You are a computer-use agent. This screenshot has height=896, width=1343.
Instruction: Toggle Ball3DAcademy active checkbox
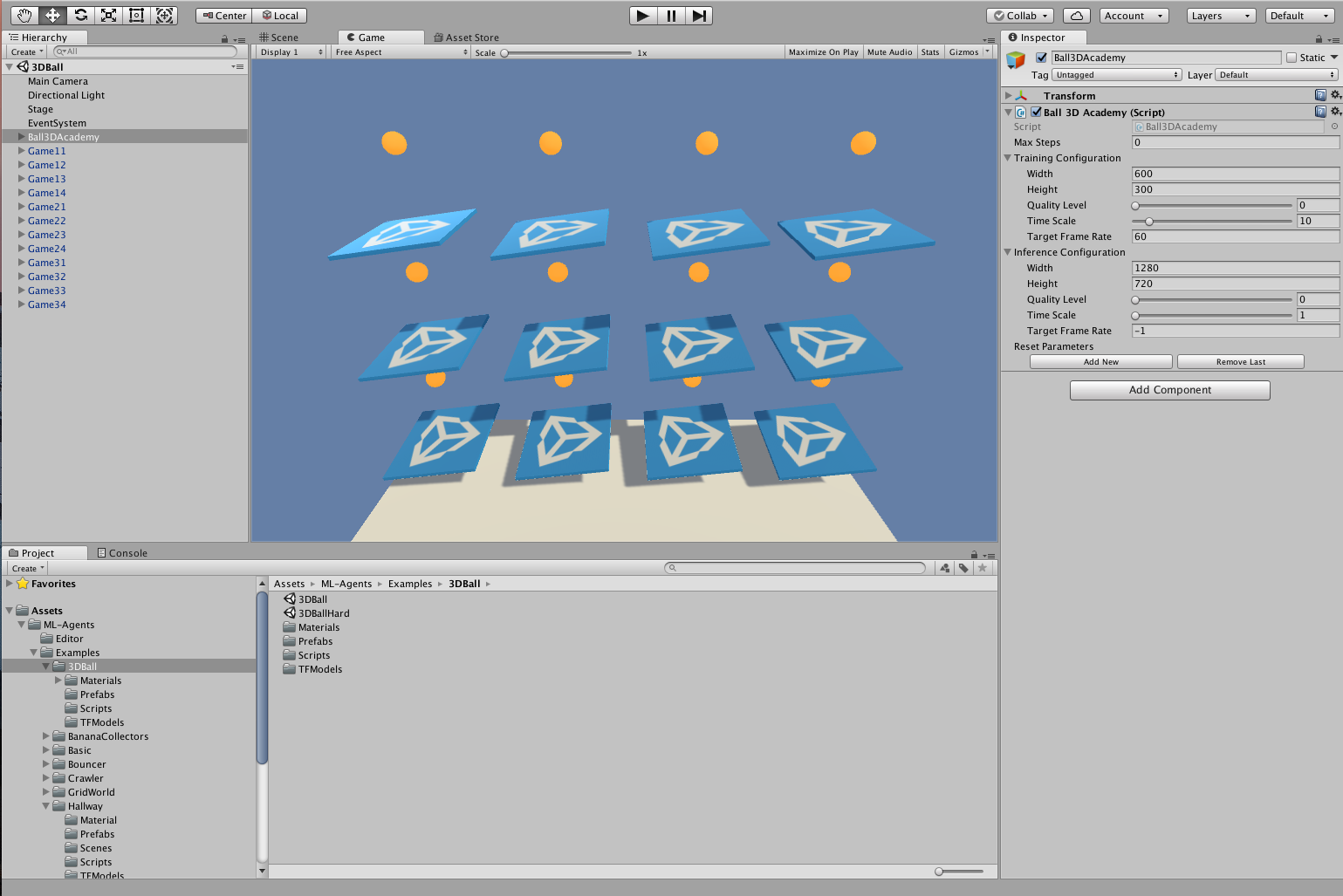[1041, 58]
